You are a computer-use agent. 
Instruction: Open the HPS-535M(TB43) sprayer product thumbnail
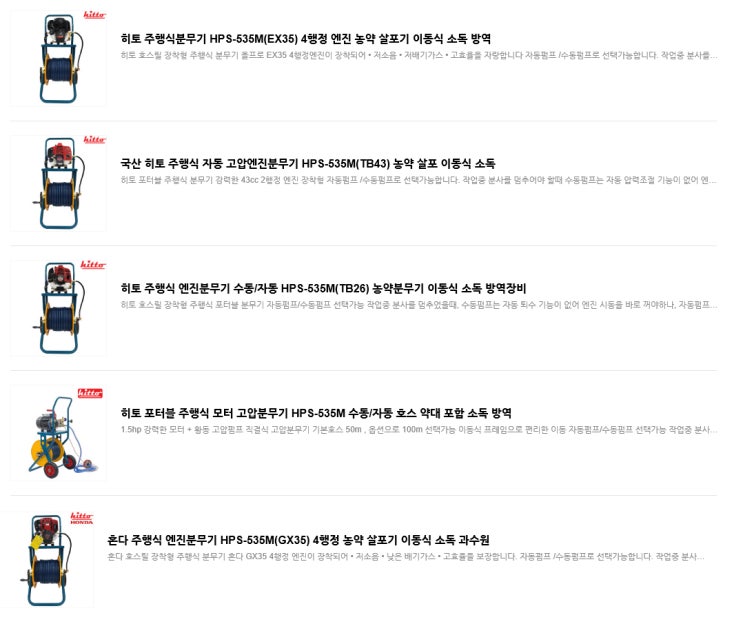pyautogui.click(x=58, y=183)
